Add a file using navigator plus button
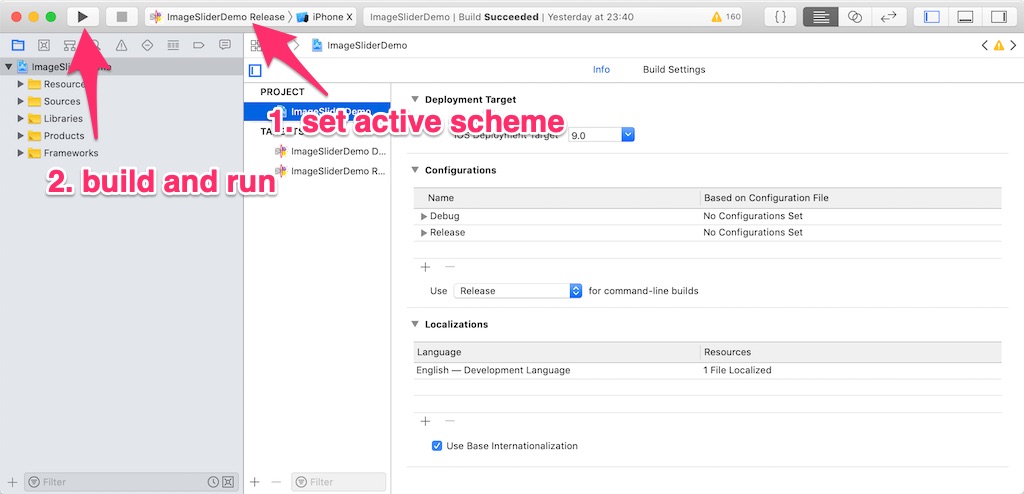 12,482
